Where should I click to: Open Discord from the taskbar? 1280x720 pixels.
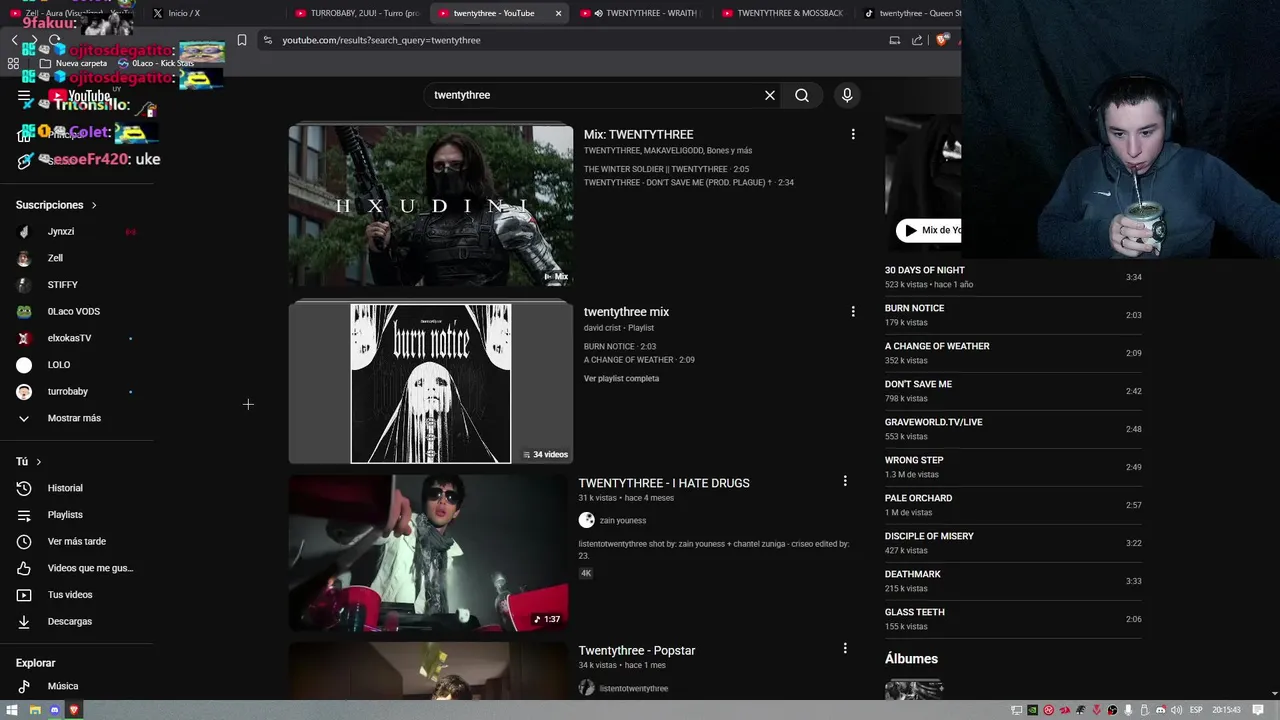[x=54, y=710]
